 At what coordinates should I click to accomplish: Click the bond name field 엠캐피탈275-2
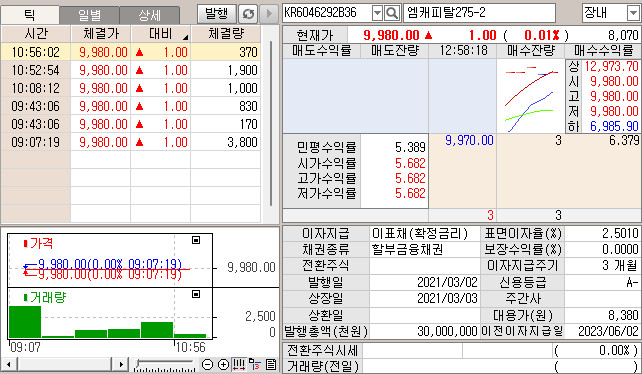coord(479,13)
